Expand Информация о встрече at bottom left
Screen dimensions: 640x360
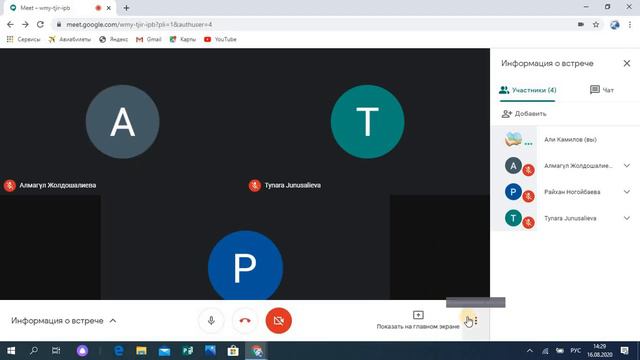(x=64, y=321)
